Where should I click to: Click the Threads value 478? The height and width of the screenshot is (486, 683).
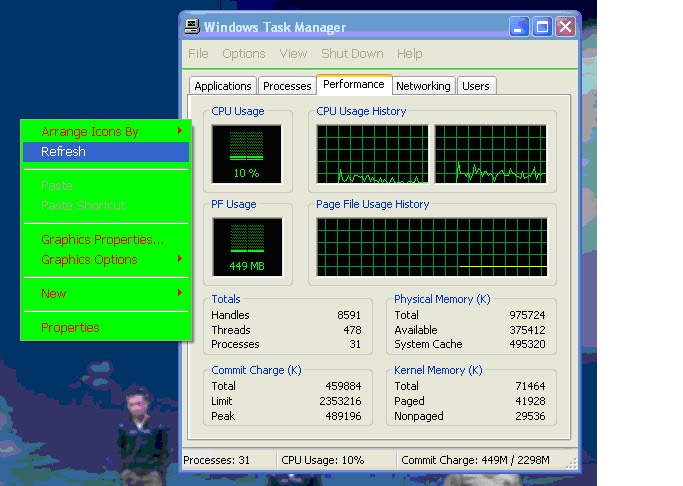pyautogui.click(x=352, y=330)
